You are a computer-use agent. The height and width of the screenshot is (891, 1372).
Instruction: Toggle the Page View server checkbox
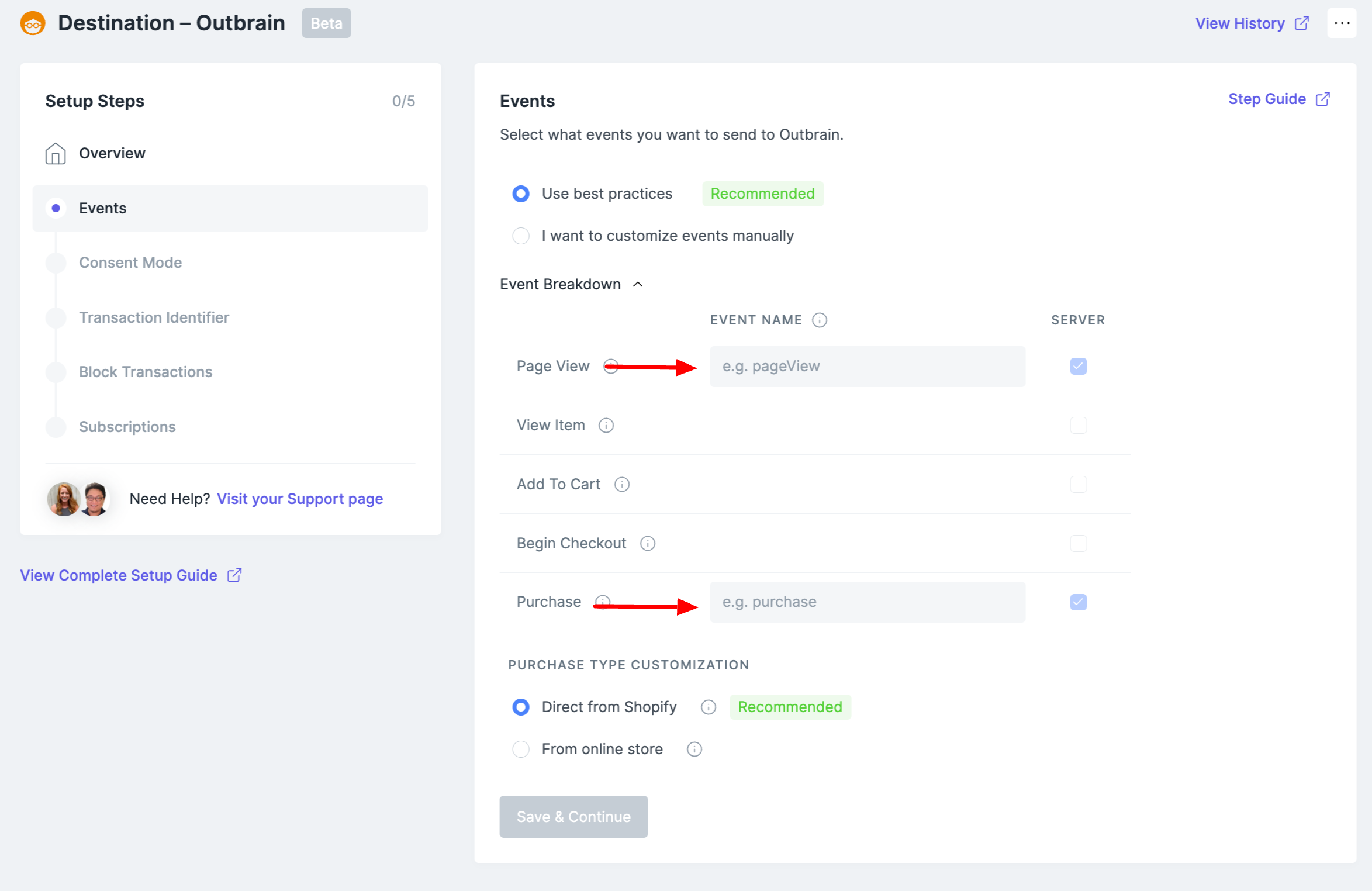point(1079,366)
